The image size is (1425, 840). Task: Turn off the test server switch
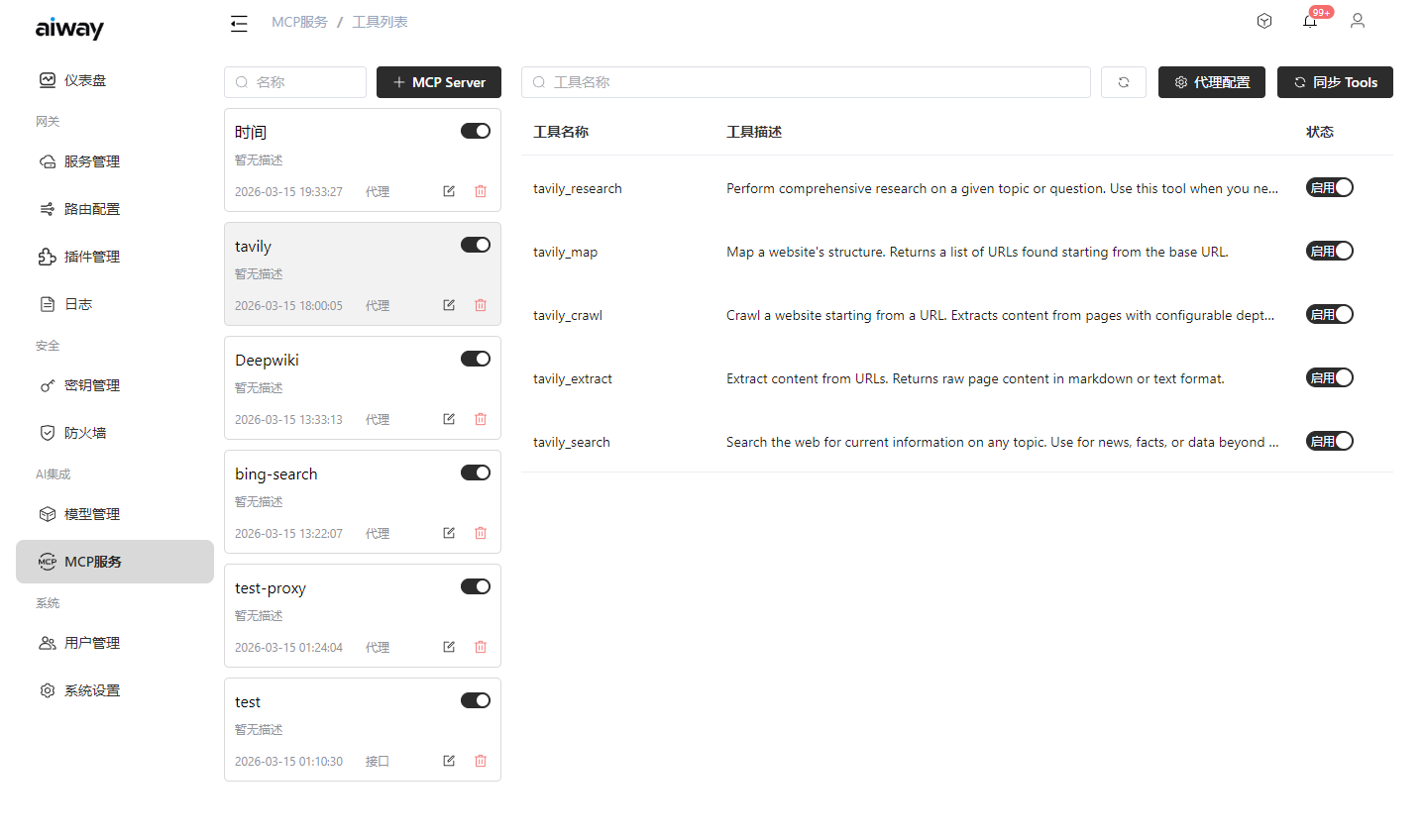pos(476,700)
